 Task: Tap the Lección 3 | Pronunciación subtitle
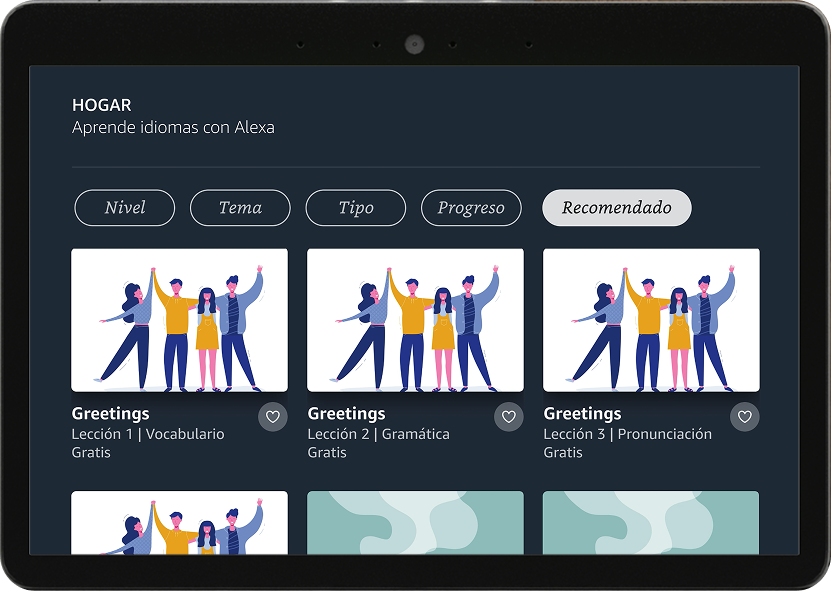point(627,434)
